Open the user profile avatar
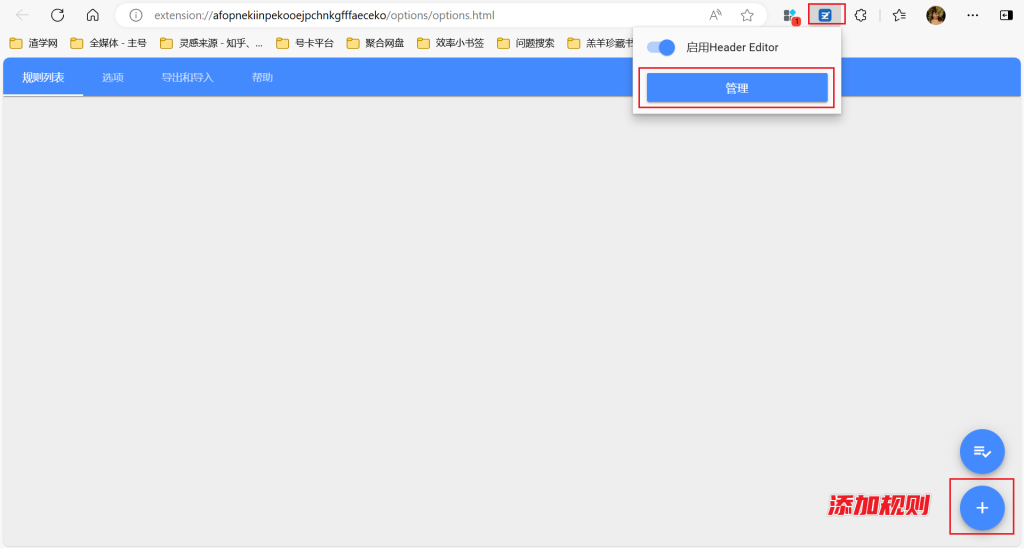1024x548 pixels. (x=936, y=15)
